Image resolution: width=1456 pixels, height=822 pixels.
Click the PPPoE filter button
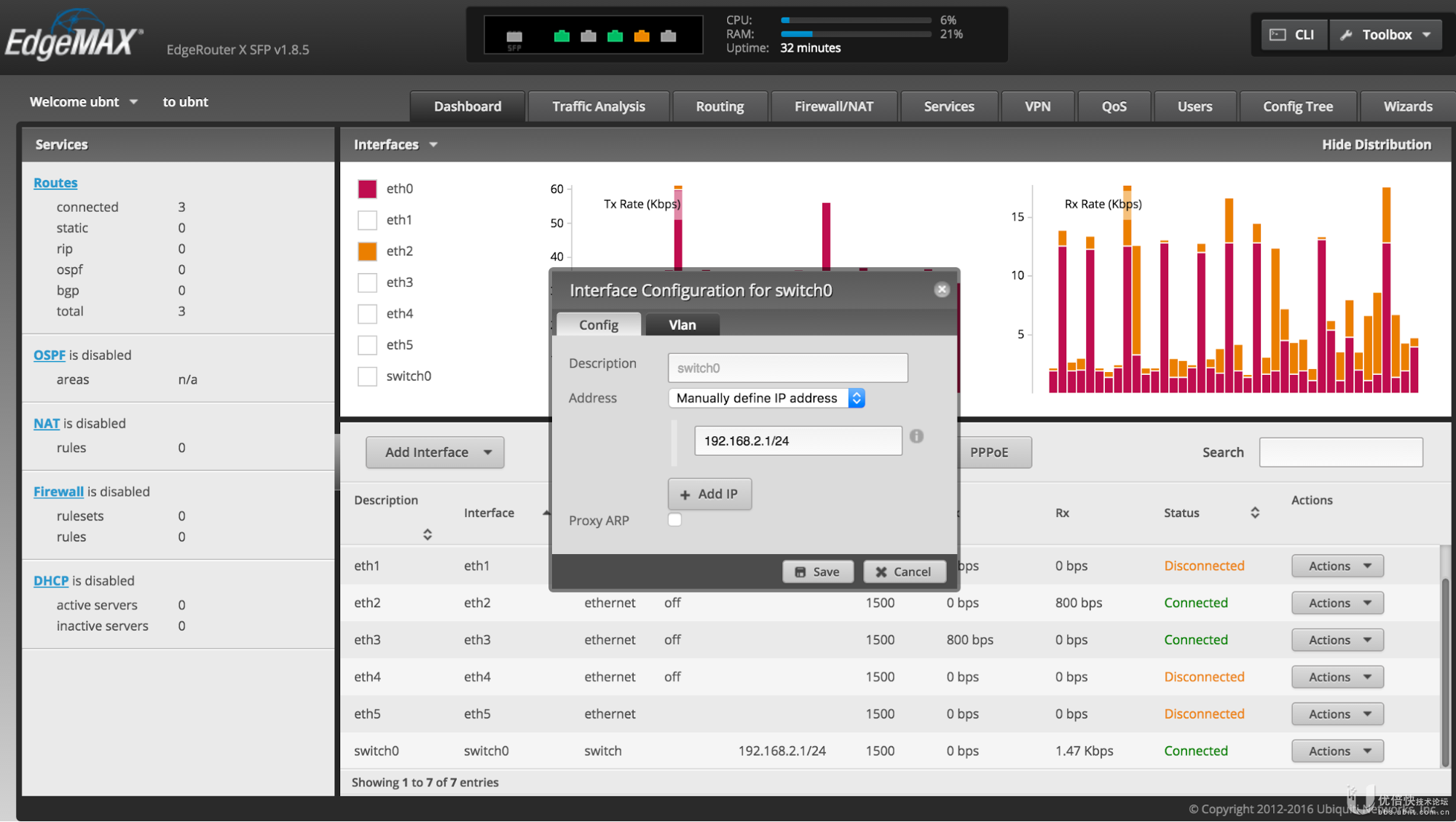(994, 452)
